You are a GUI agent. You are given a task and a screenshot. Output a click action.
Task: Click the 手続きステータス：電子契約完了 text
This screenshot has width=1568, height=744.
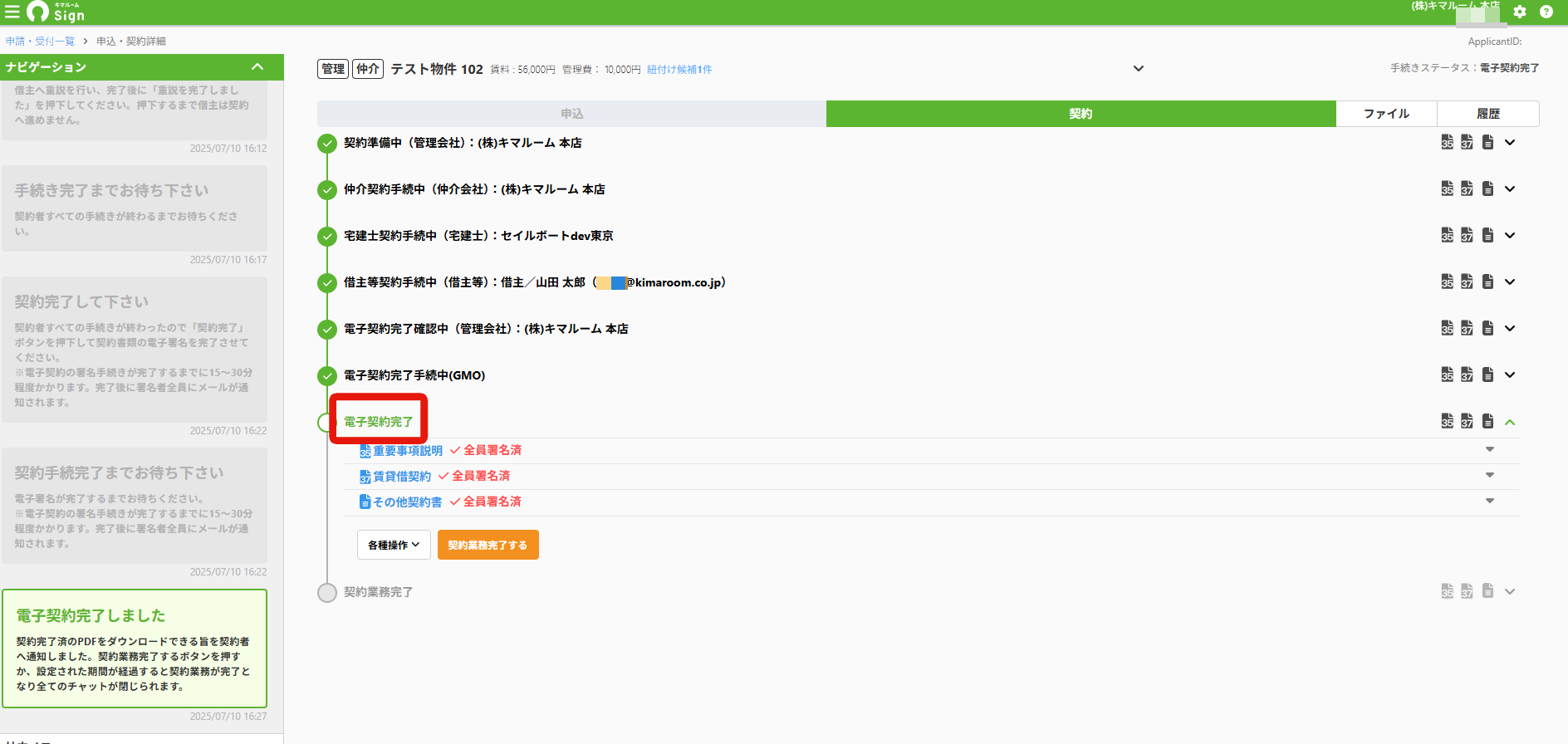1464,68
